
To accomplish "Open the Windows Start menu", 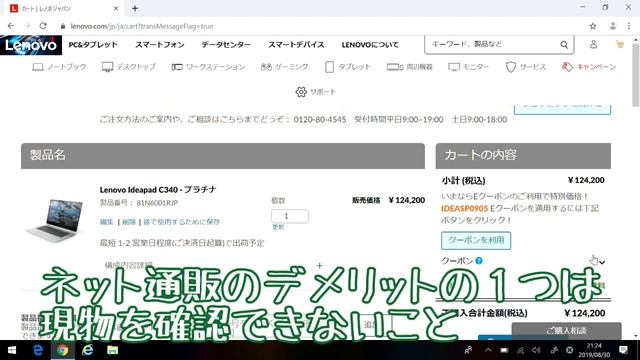I will tap(11, 350).
